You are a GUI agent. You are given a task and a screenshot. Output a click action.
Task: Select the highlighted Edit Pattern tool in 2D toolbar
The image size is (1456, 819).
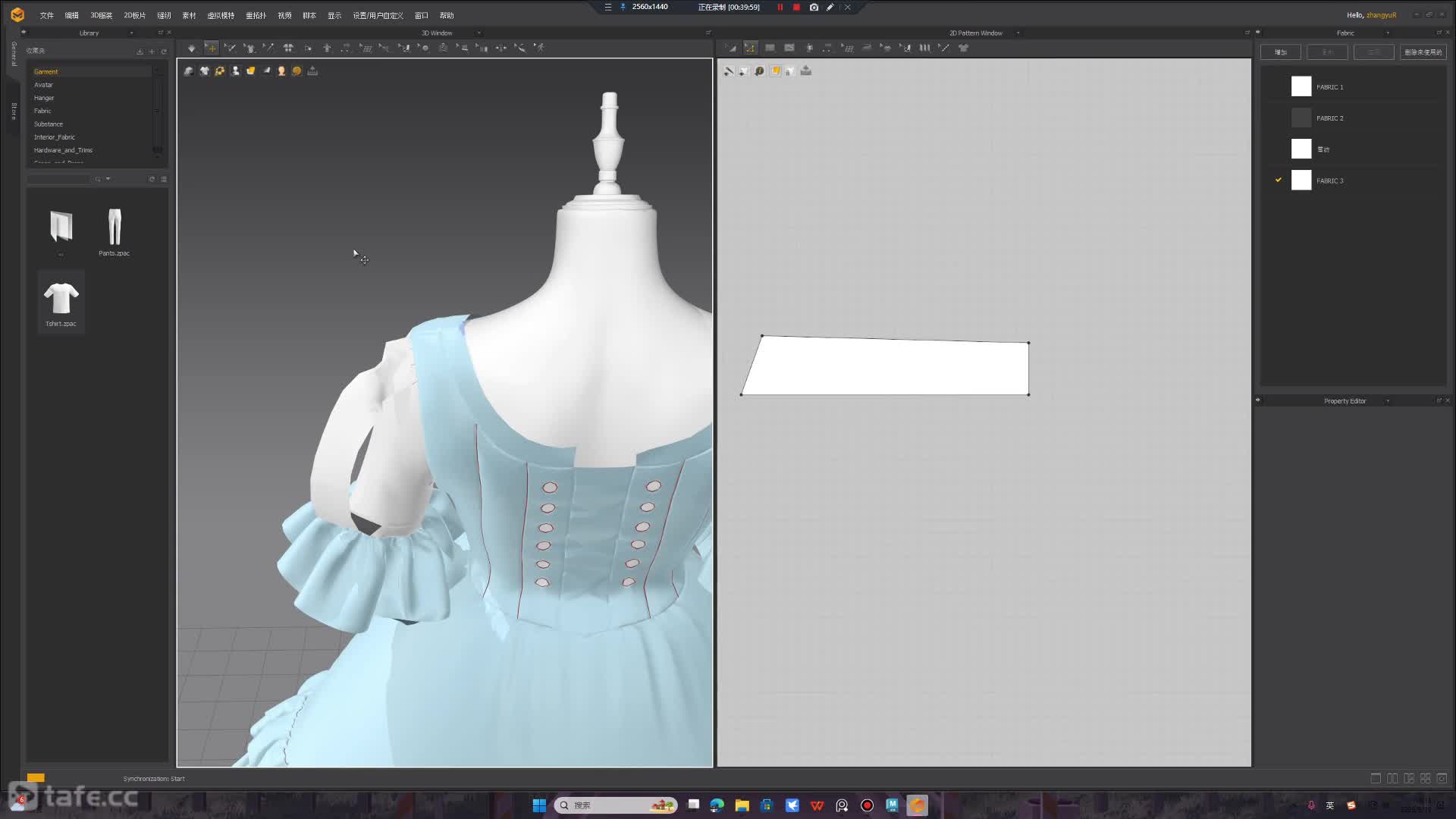point(750,48)
